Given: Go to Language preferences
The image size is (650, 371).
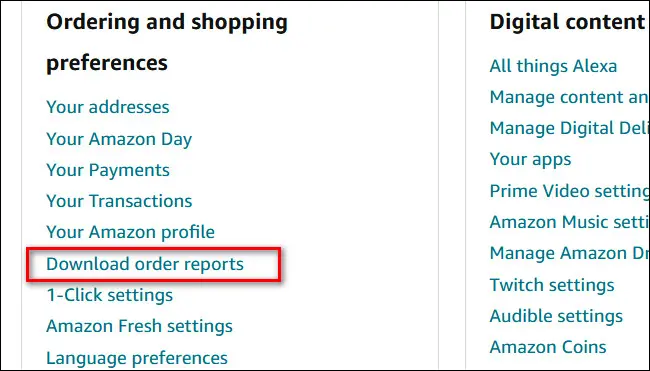Looking at the screenshot, I should pyautogui.click(x=137, y=358).
